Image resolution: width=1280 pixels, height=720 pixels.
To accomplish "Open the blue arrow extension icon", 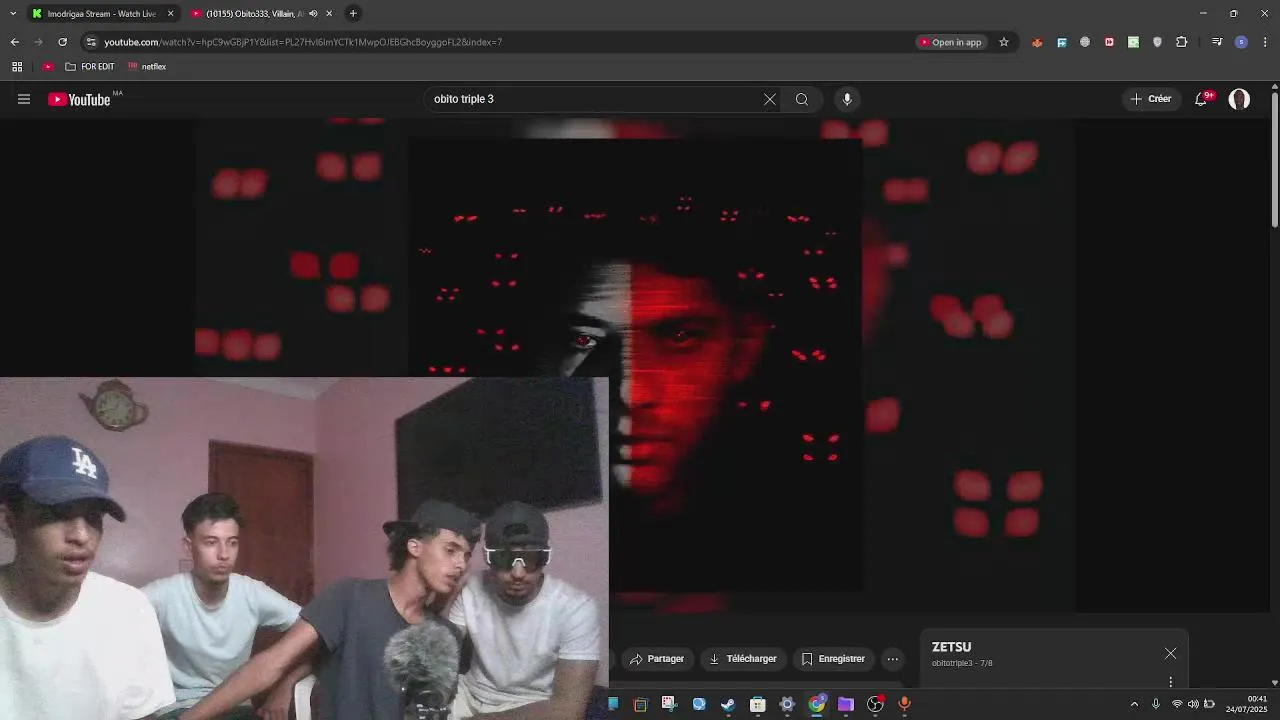I will click(1061, 42).
